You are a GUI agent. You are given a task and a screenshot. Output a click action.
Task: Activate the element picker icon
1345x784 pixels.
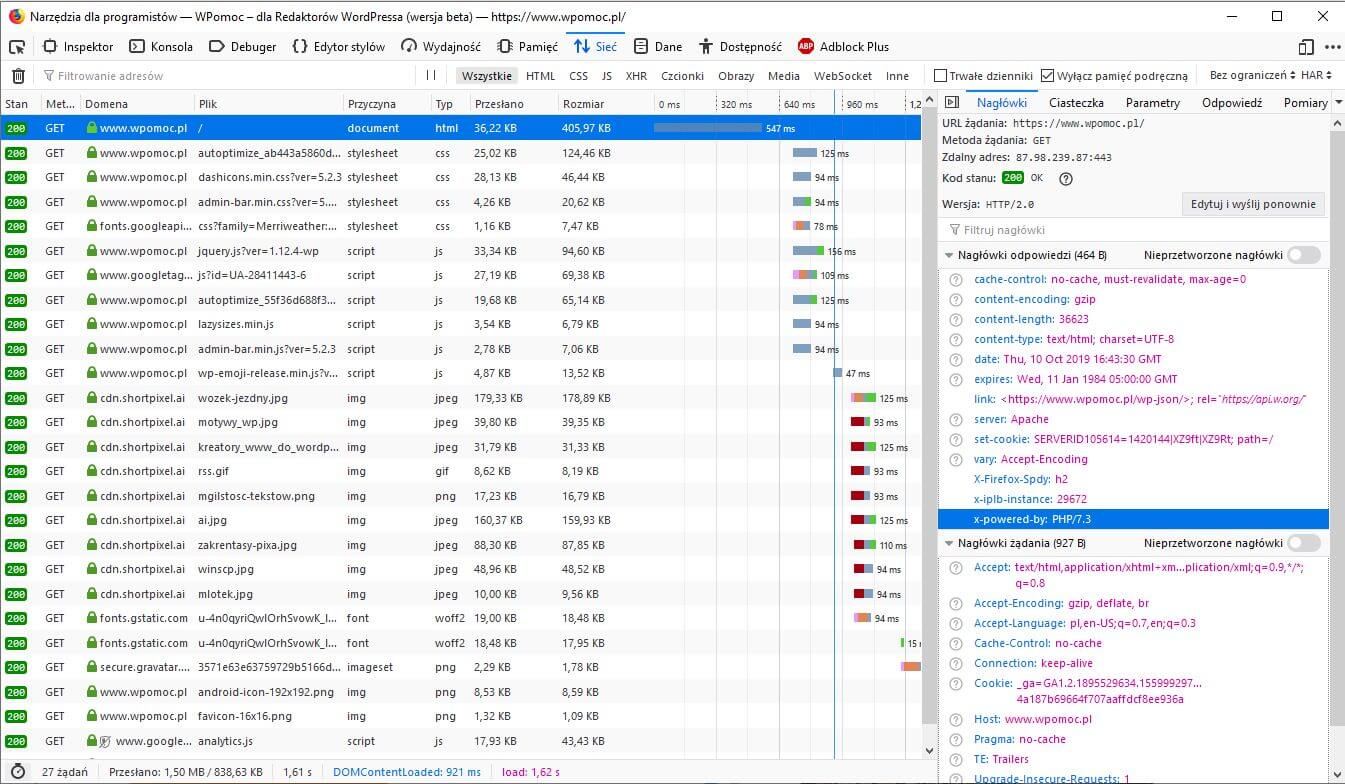pos(16,47)
